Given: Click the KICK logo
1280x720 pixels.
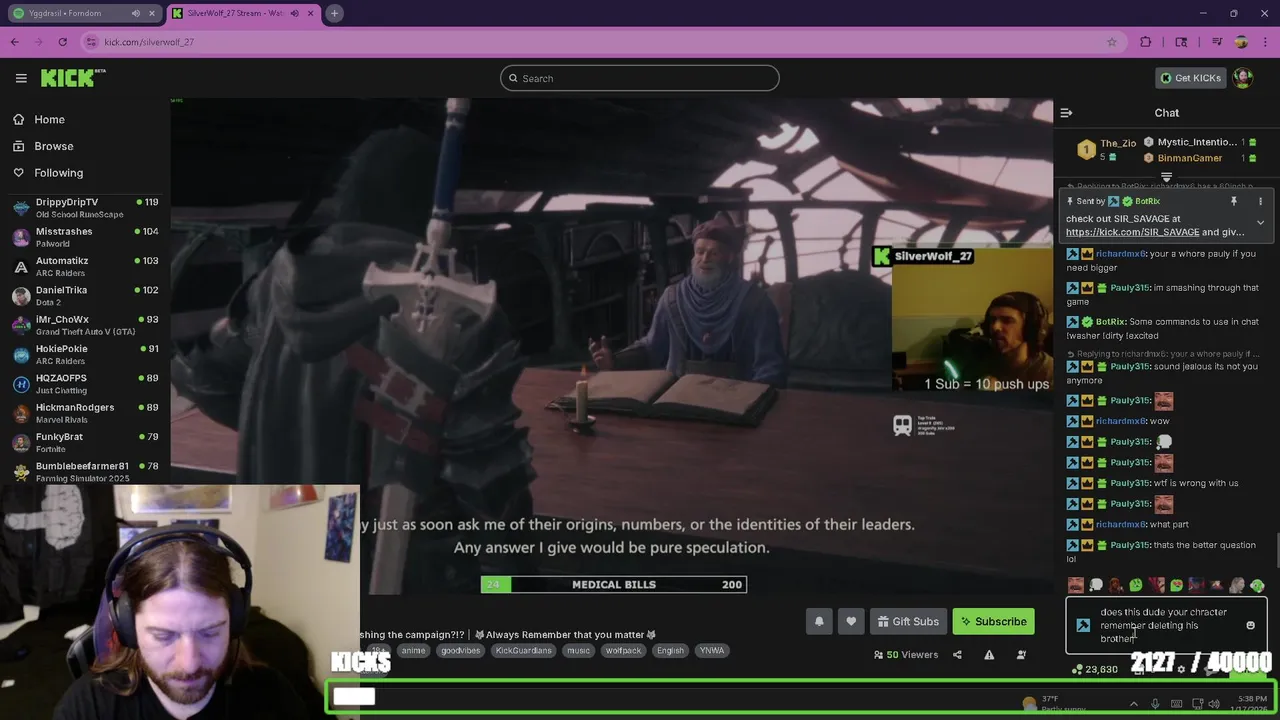Looking at the screenshot, I should click(73, 78).
